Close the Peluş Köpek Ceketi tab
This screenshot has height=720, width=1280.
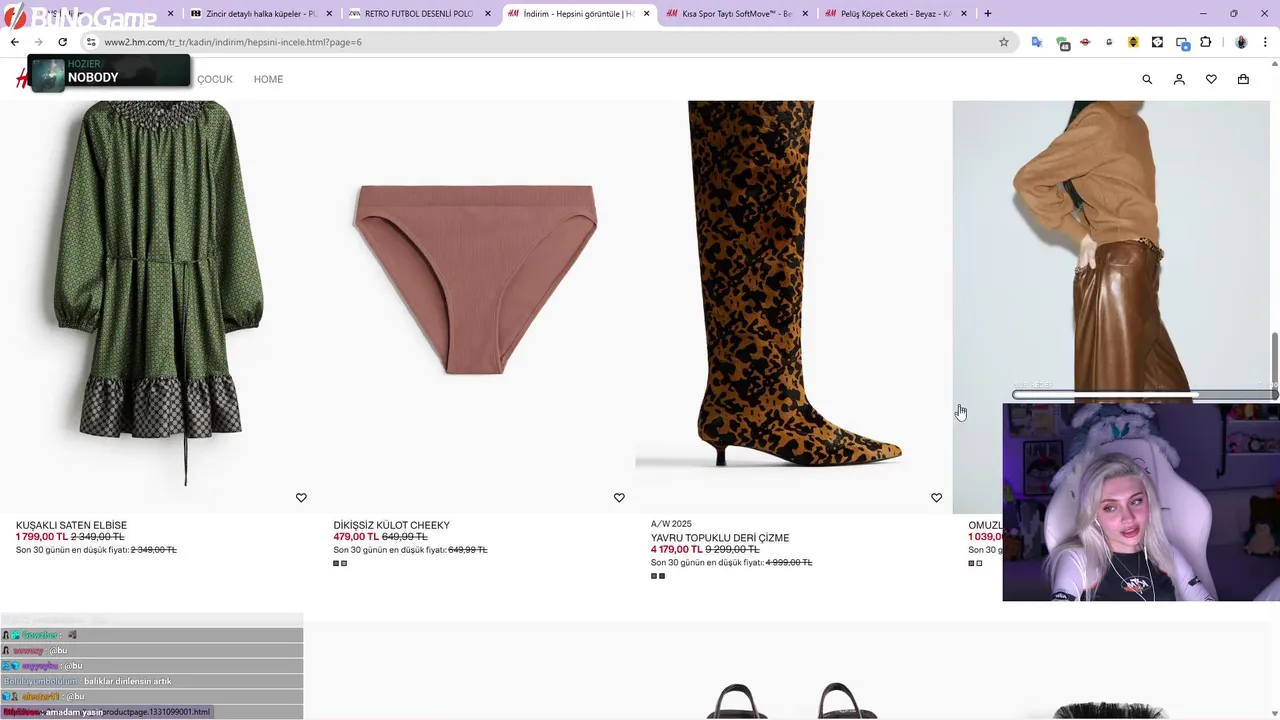point(964,14)
